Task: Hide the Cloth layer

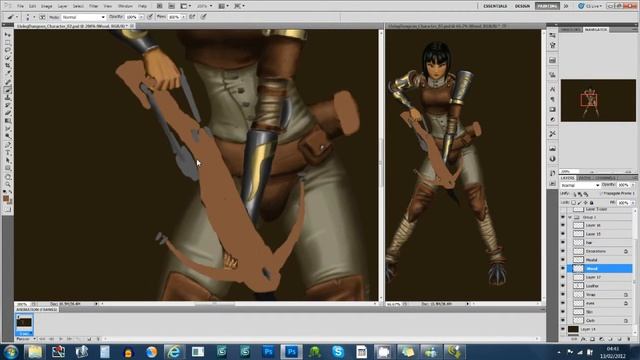Action: 563,320
